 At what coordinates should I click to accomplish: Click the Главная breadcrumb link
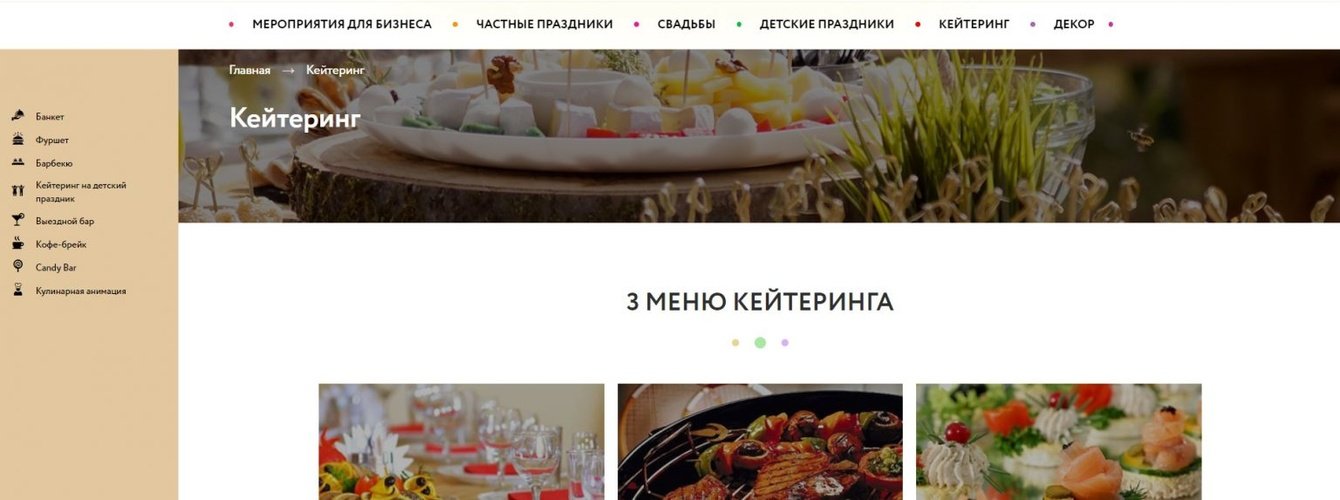pos(250,70)
